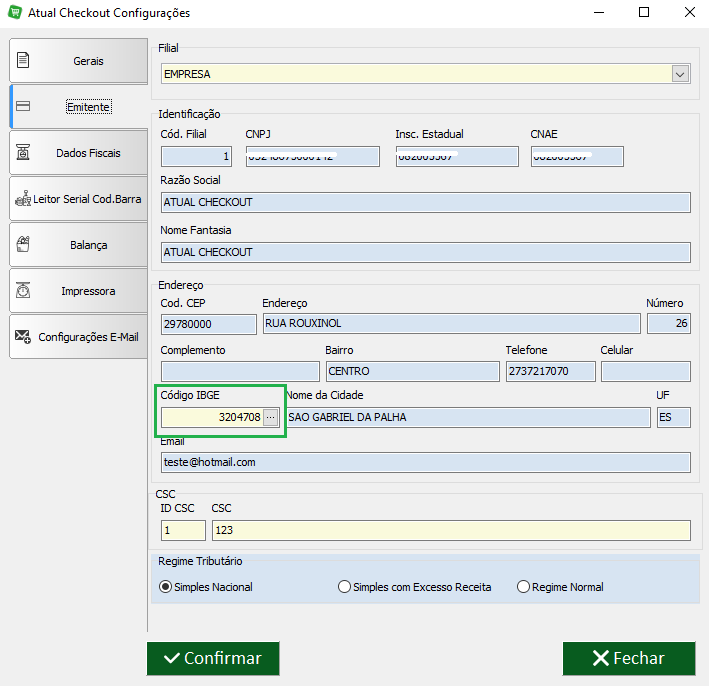Click the Impressora icon
The image size is (709, 686).
pyautogui.click(x=23, y=290)
